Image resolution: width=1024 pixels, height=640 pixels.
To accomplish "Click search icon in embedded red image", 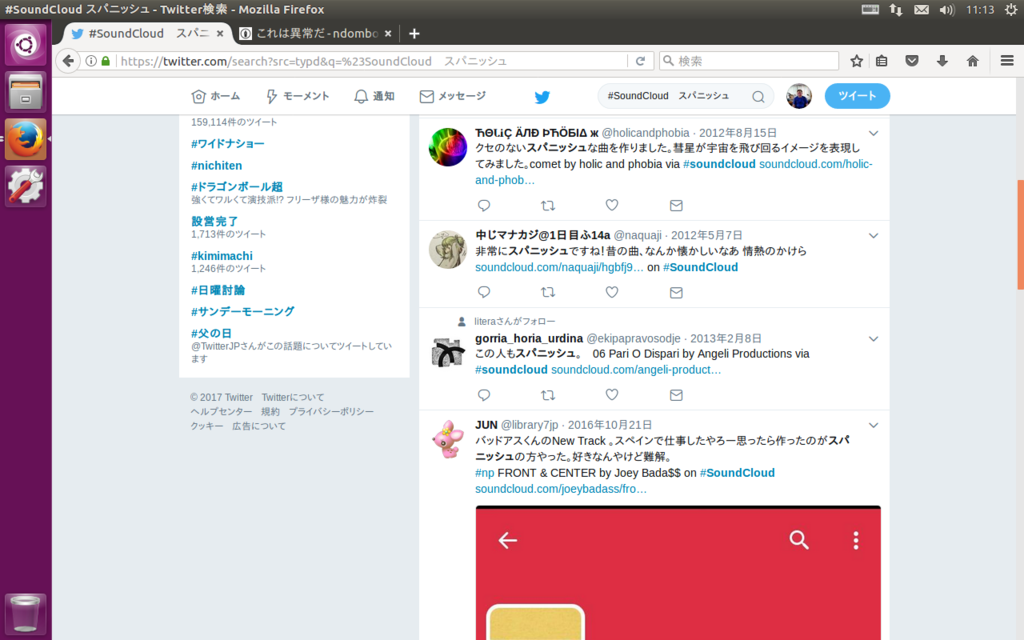I will [799, 540].
